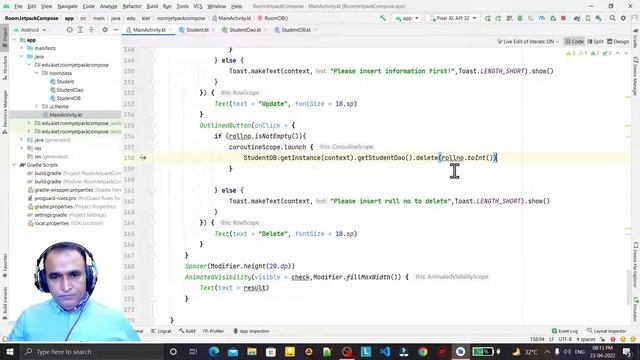Switch editor to Split view mode
Screen dimensions: 640x360
(595, 41)
